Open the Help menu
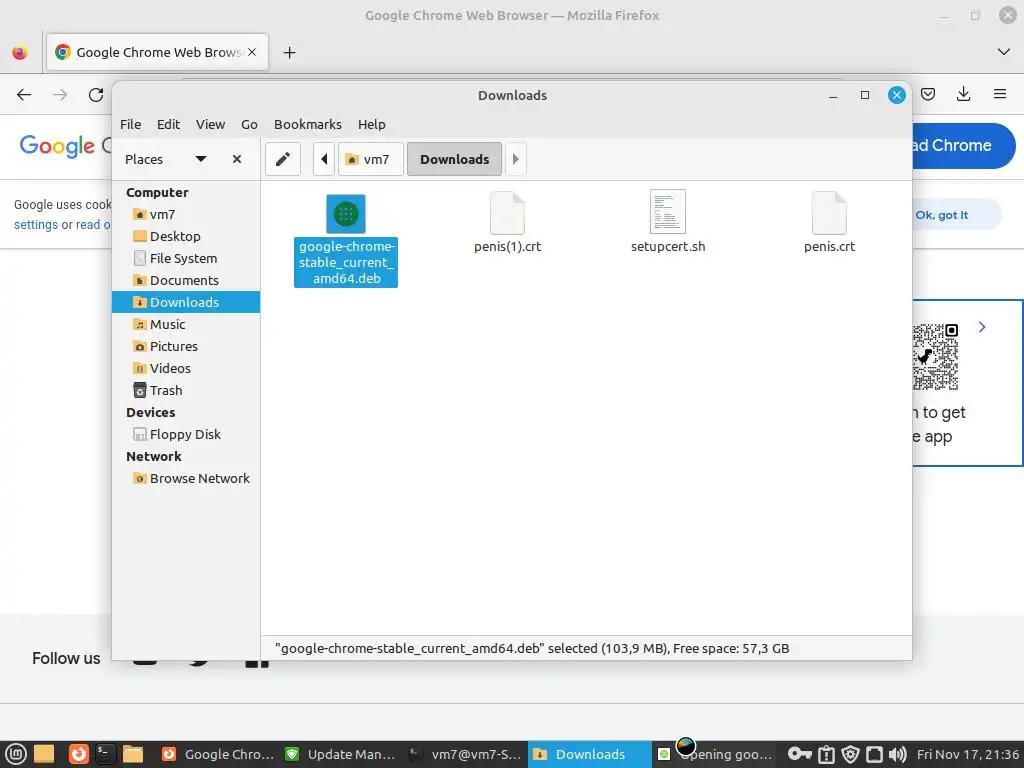 pyautogui.click(x=372, y=124)
